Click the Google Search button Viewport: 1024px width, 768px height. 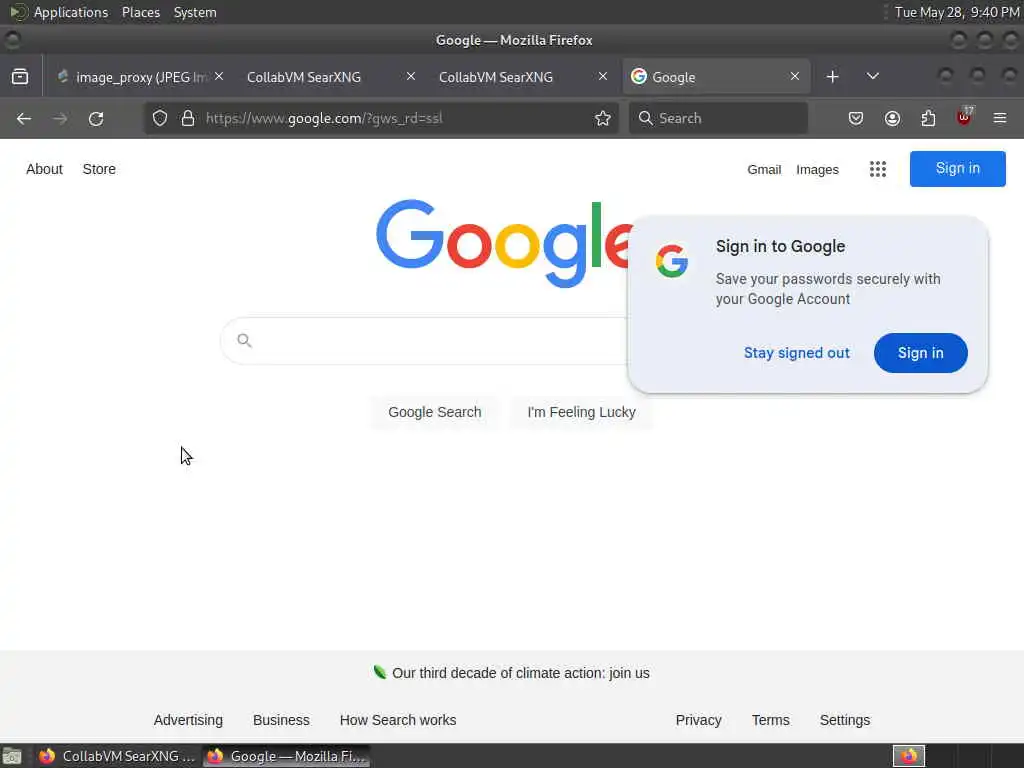pos(434,412)
